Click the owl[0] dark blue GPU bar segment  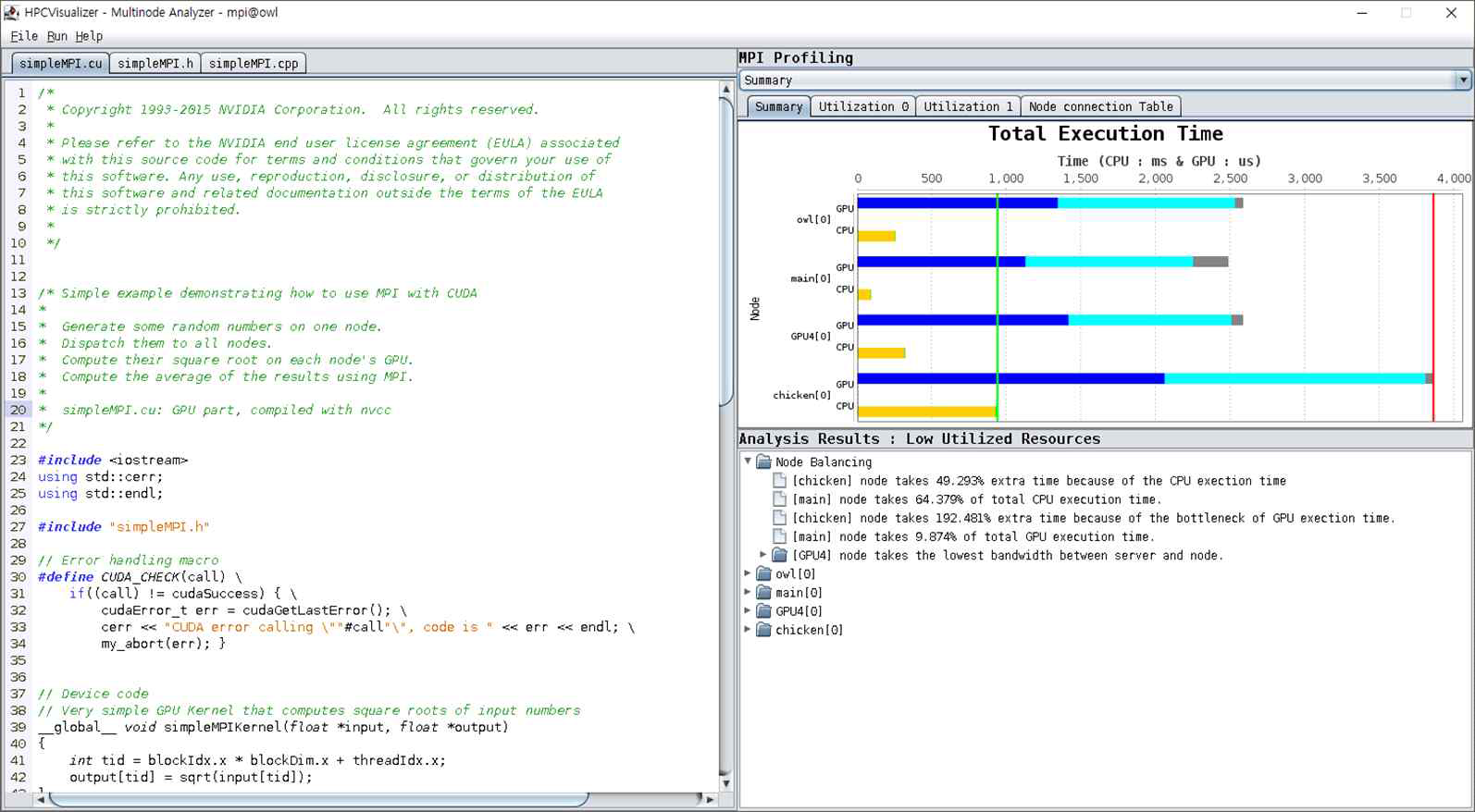(x=958, y=203)
